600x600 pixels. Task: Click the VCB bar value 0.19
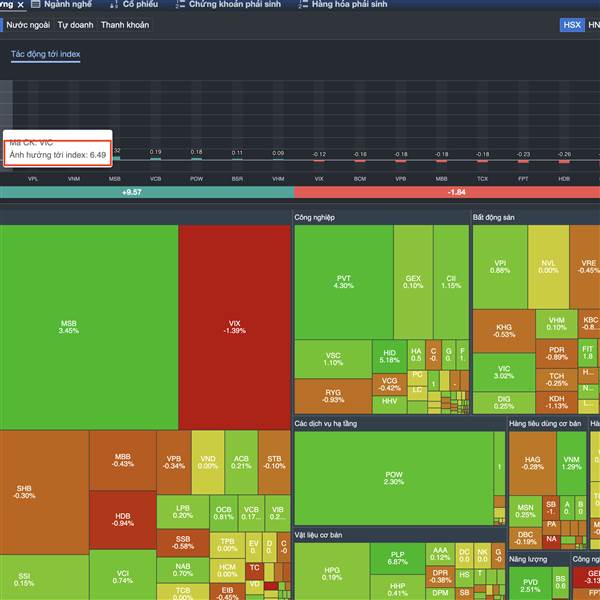(155, 152)
